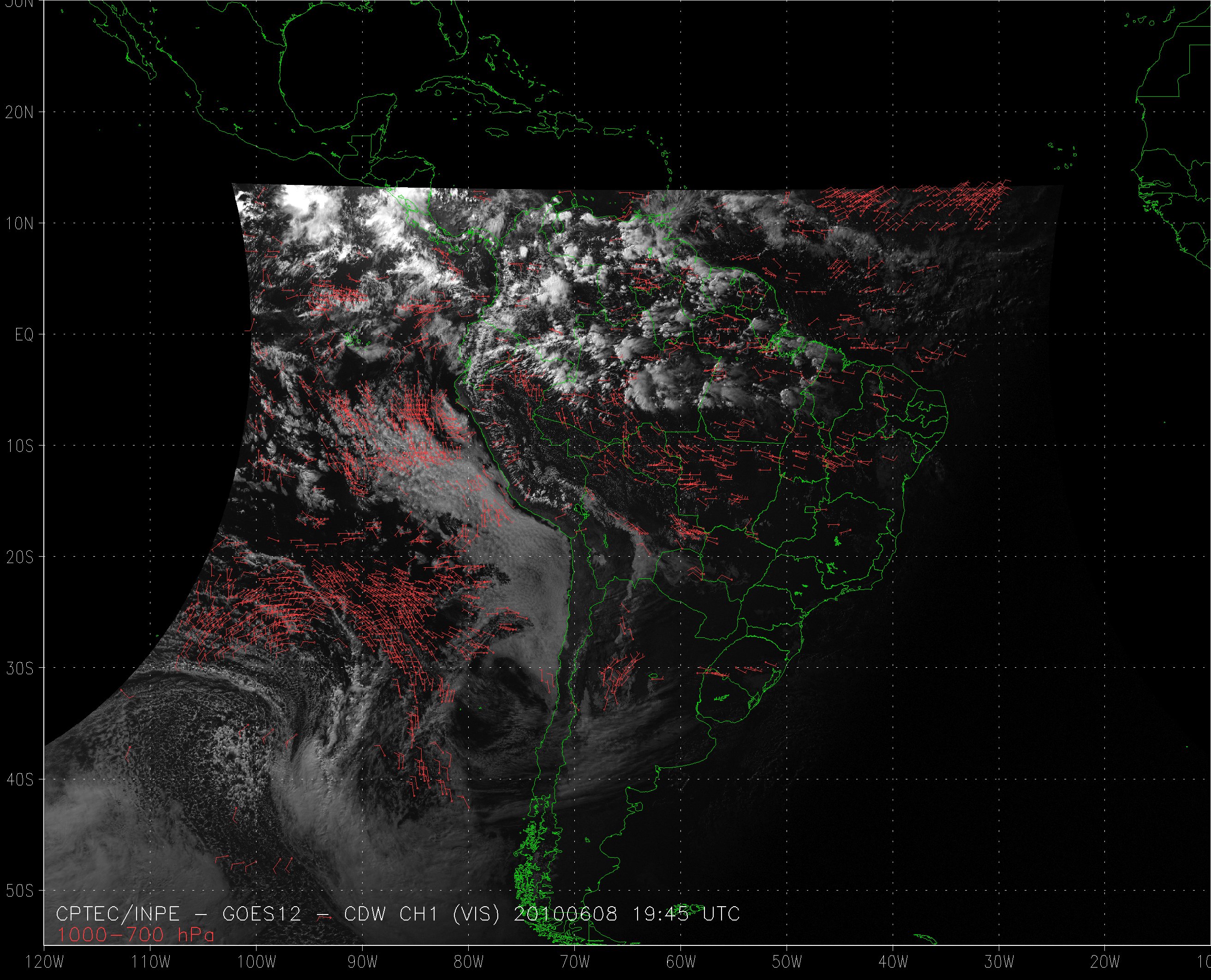The image size is (1211, 980).
Task: Select the EQ equator axis label
Action: (24, 335)
